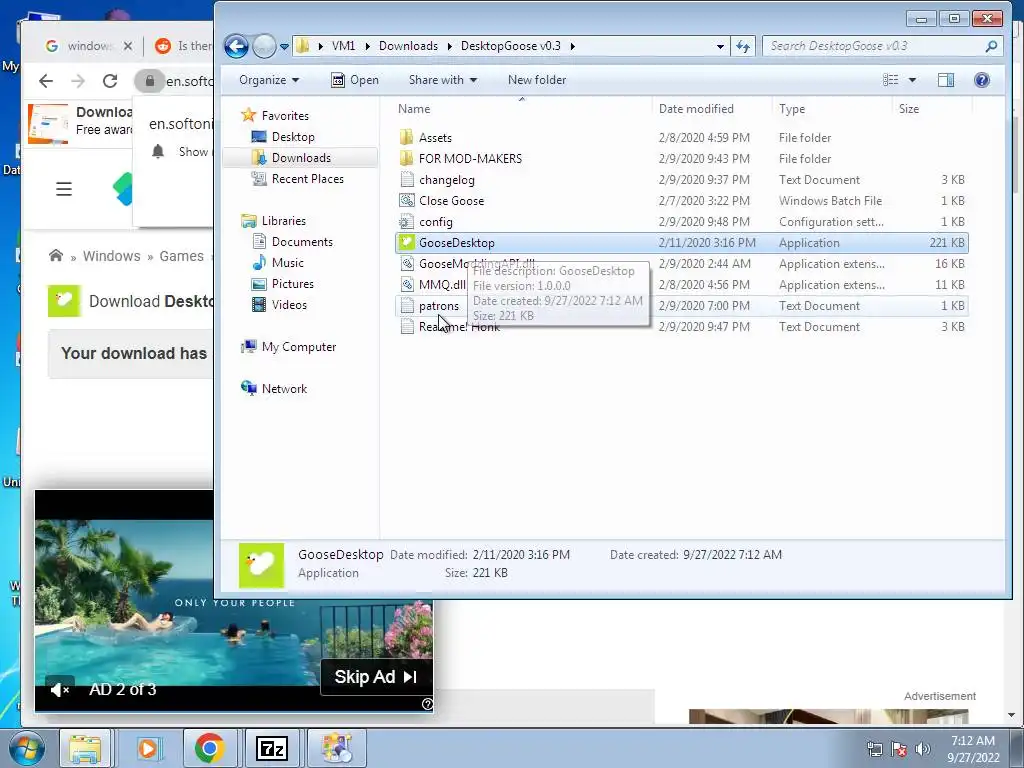Open Documents library
The width and height of the screenshot is (1024, 768).
[302, 242]
